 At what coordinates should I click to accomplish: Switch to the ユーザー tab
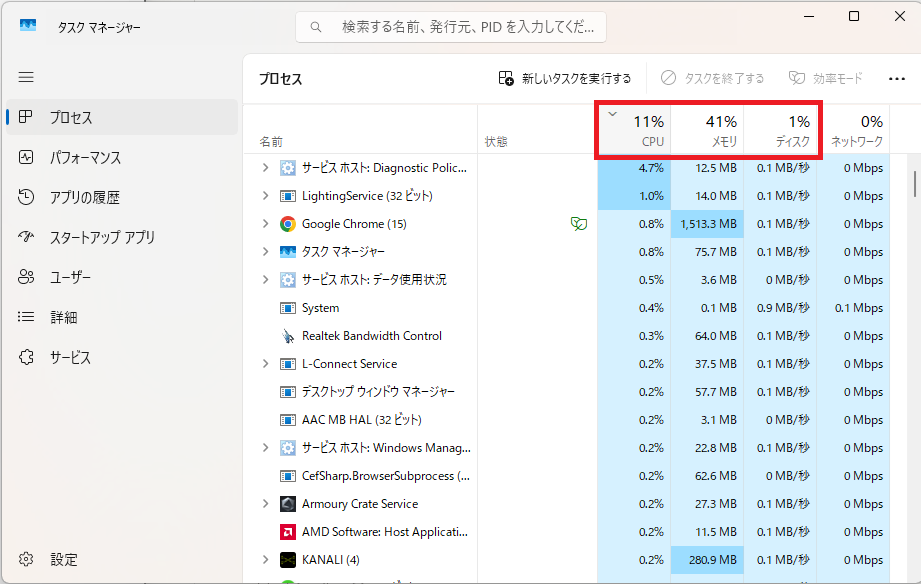point(122,277)
